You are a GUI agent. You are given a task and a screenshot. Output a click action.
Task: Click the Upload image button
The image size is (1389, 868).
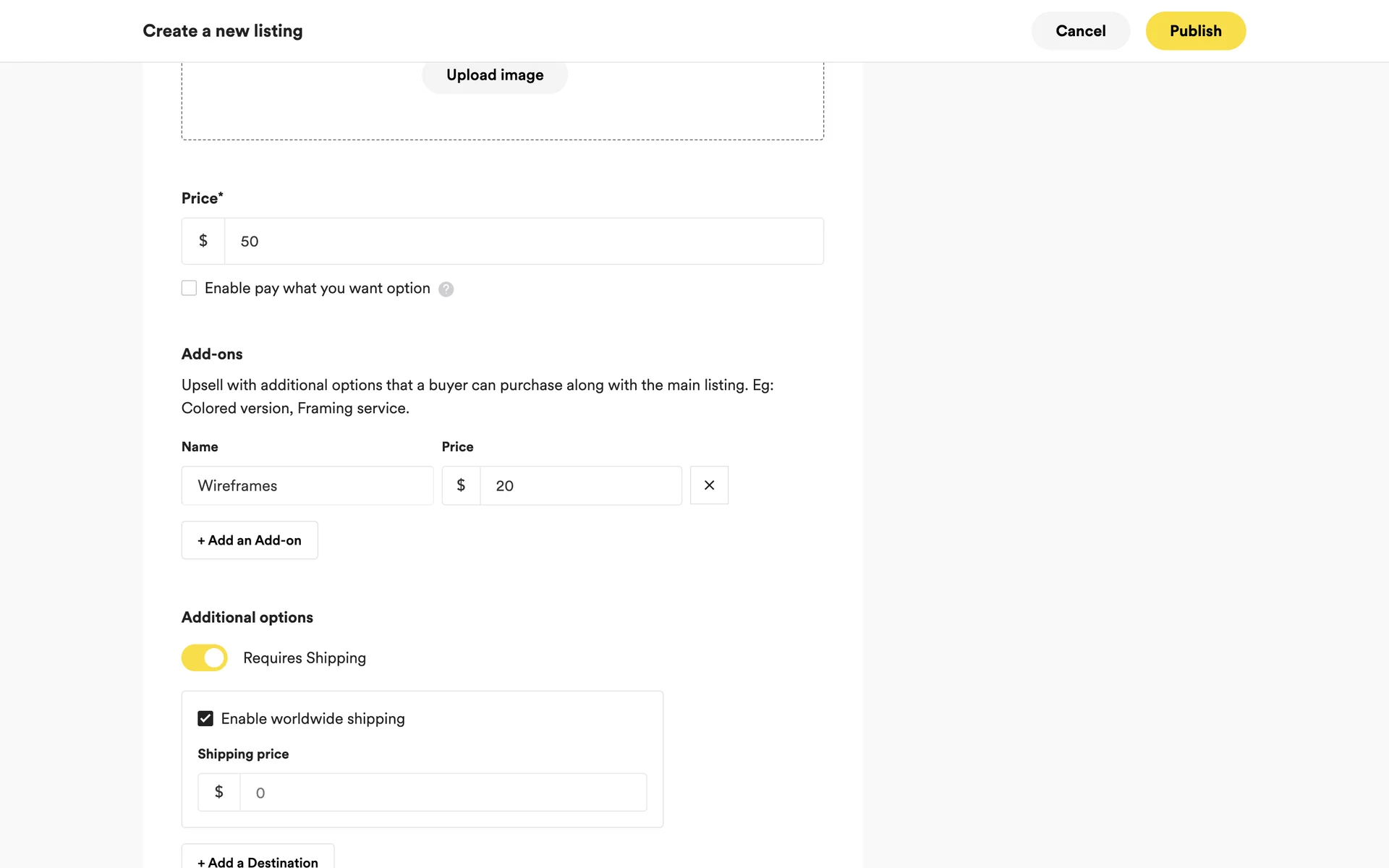[x=495, y=75]
